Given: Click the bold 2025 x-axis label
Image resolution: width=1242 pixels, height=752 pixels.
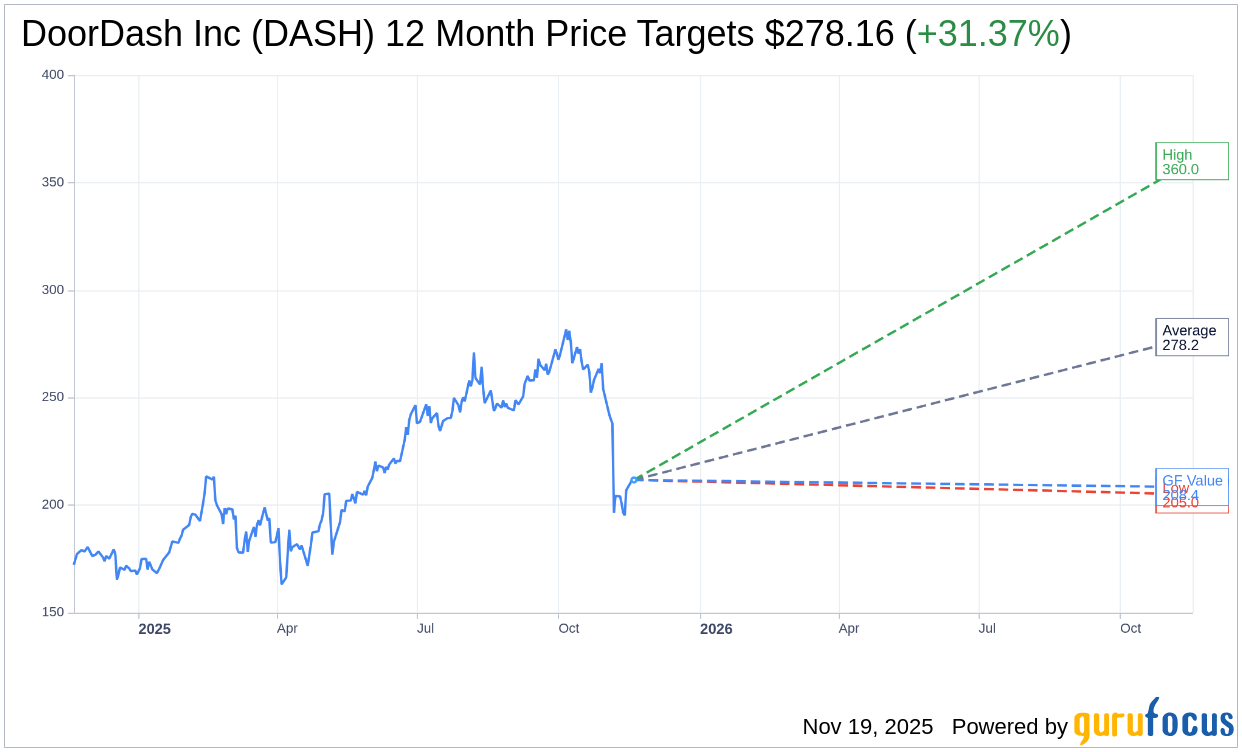Looking at the screenshot, I should pyautogui.click(x=155, y=629).
